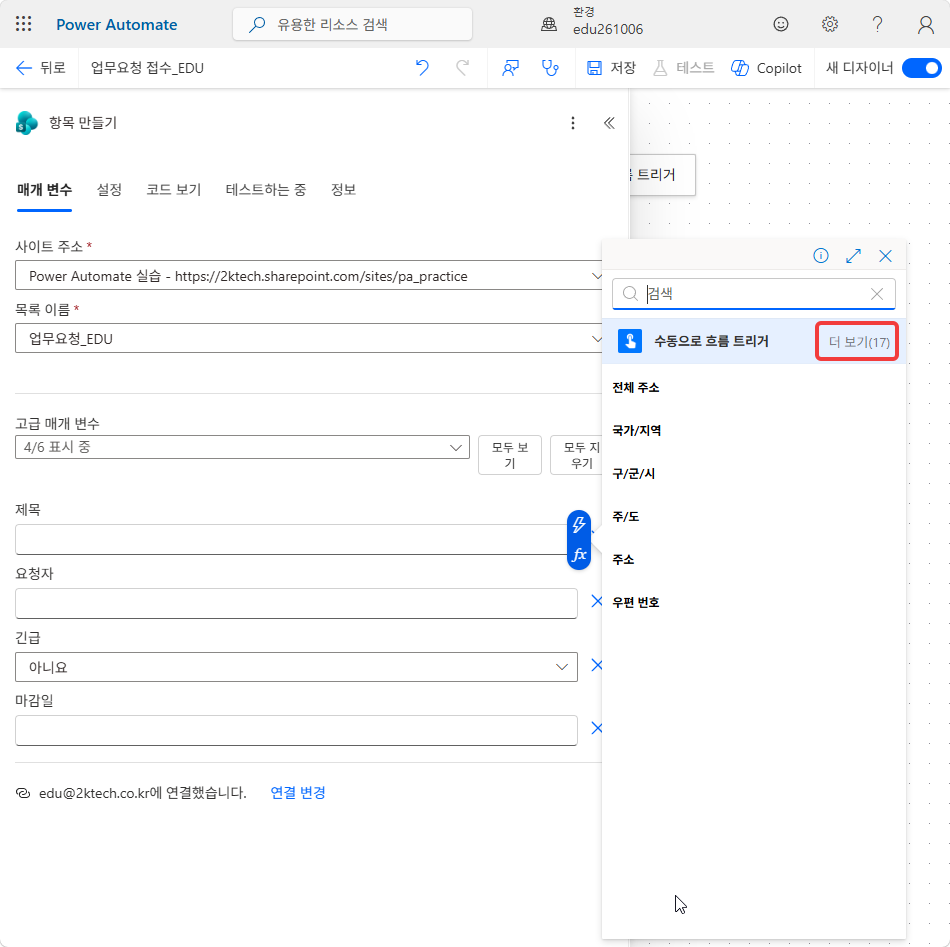Open the 정보 tab
The image size is (950, 947).
coord(343,190)
